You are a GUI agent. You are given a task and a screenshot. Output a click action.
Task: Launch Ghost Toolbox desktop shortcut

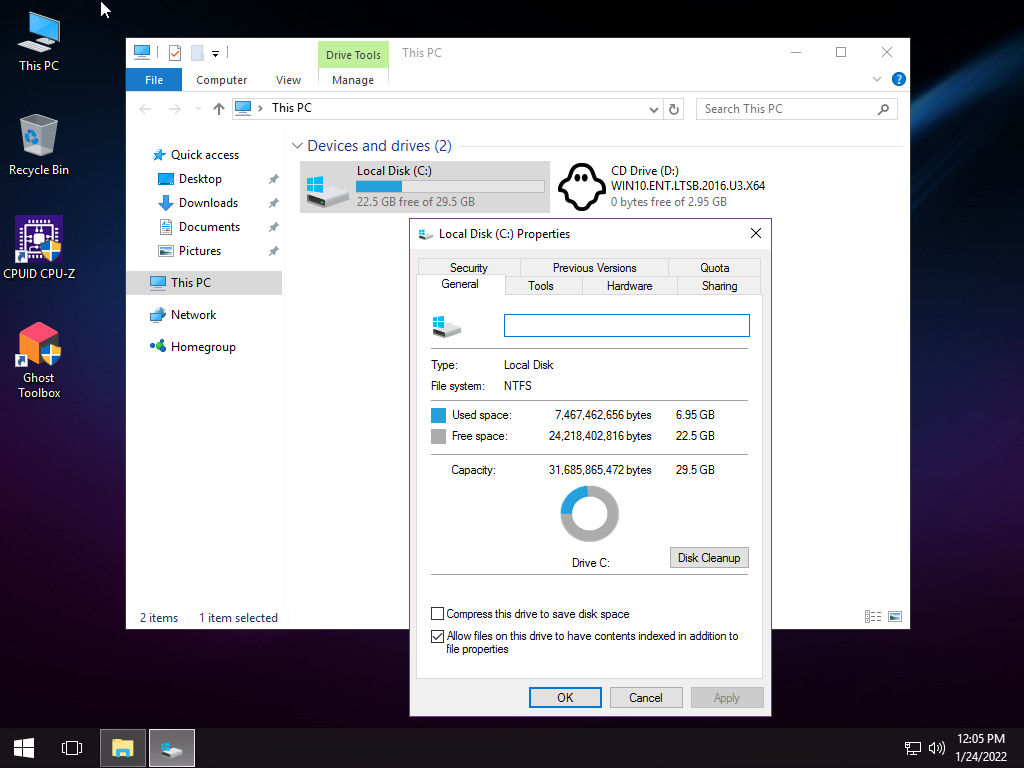click(39, 360)
